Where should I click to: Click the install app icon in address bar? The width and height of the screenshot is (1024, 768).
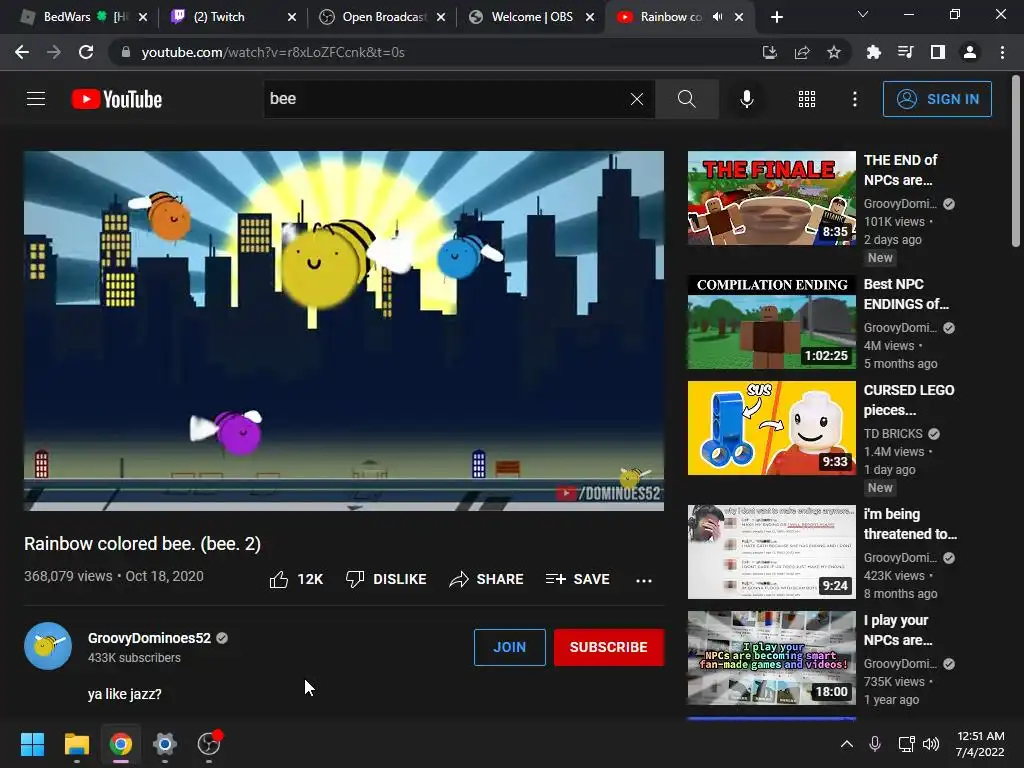tap(769, 52)
